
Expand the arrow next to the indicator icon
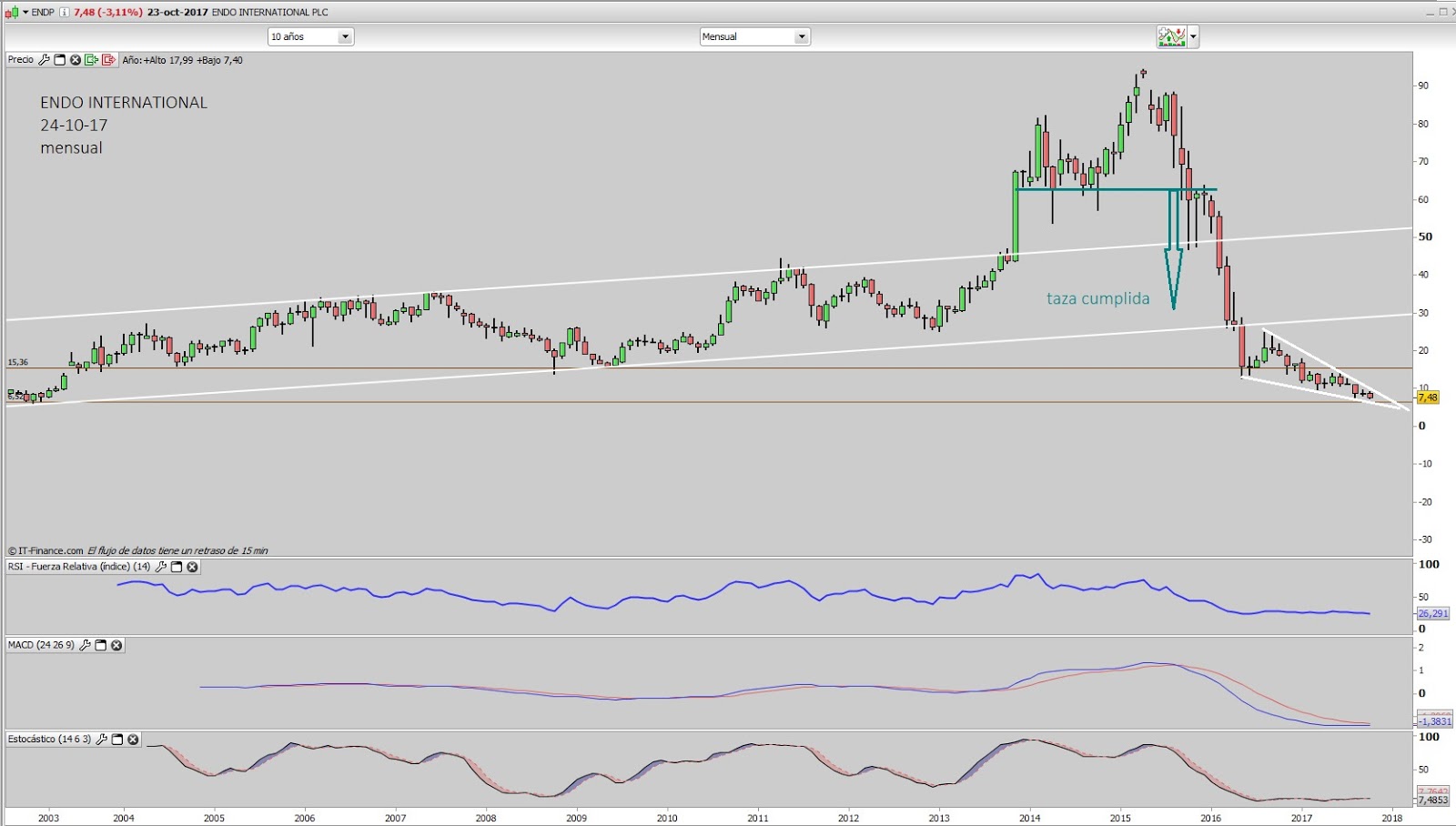coord(1193,37)
